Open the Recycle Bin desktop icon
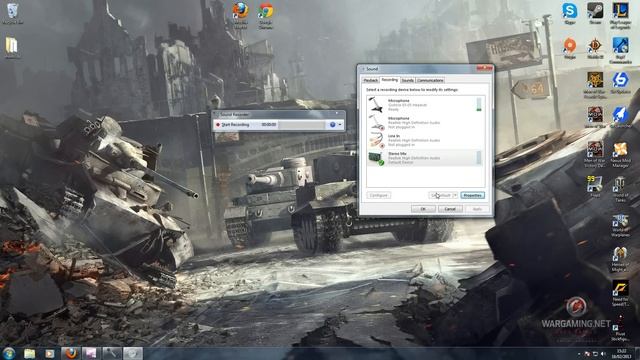This screenshot has height=360, width=640. [x=12, y=14]
